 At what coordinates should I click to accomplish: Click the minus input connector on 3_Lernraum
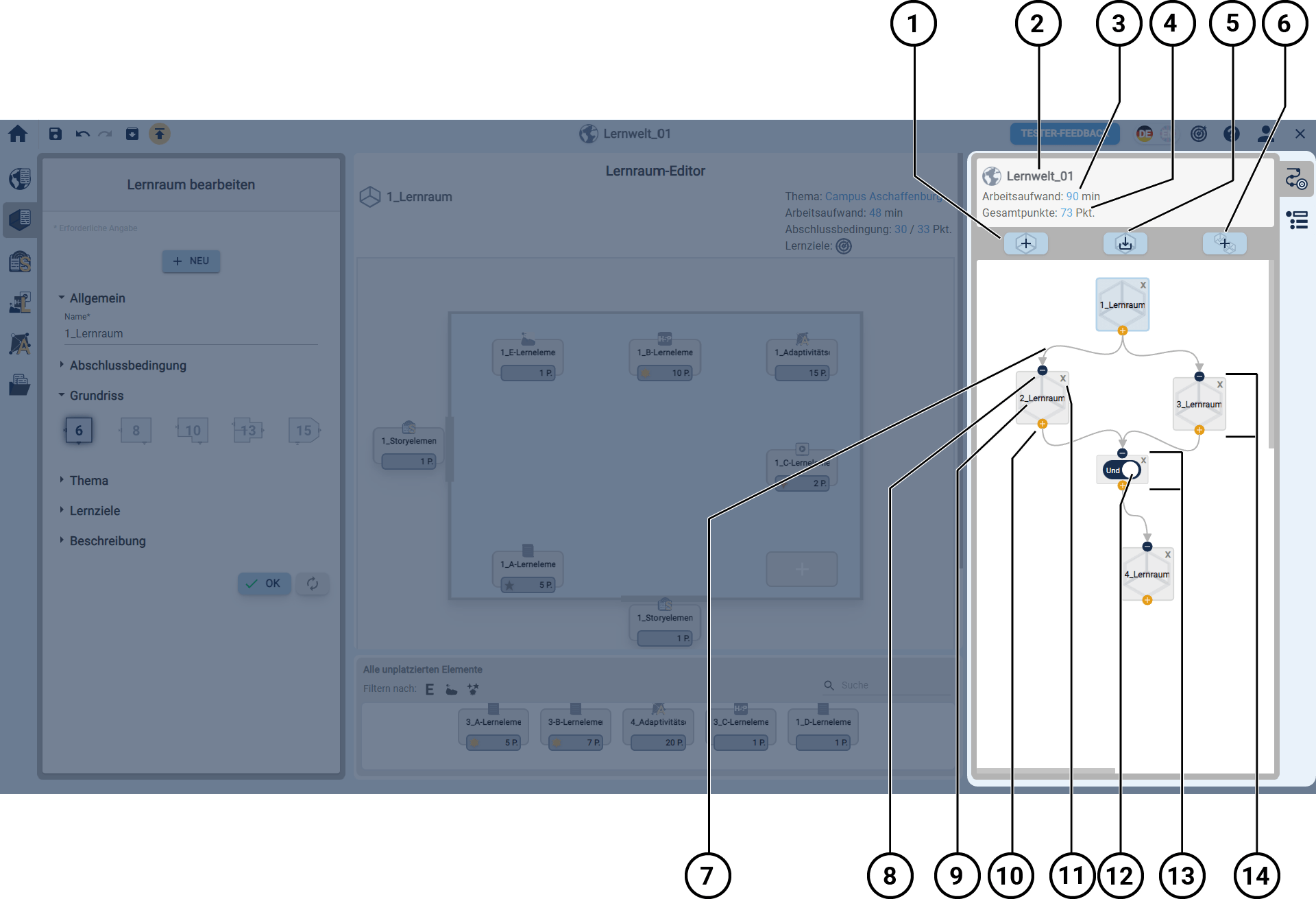(x=1199, y=376)
